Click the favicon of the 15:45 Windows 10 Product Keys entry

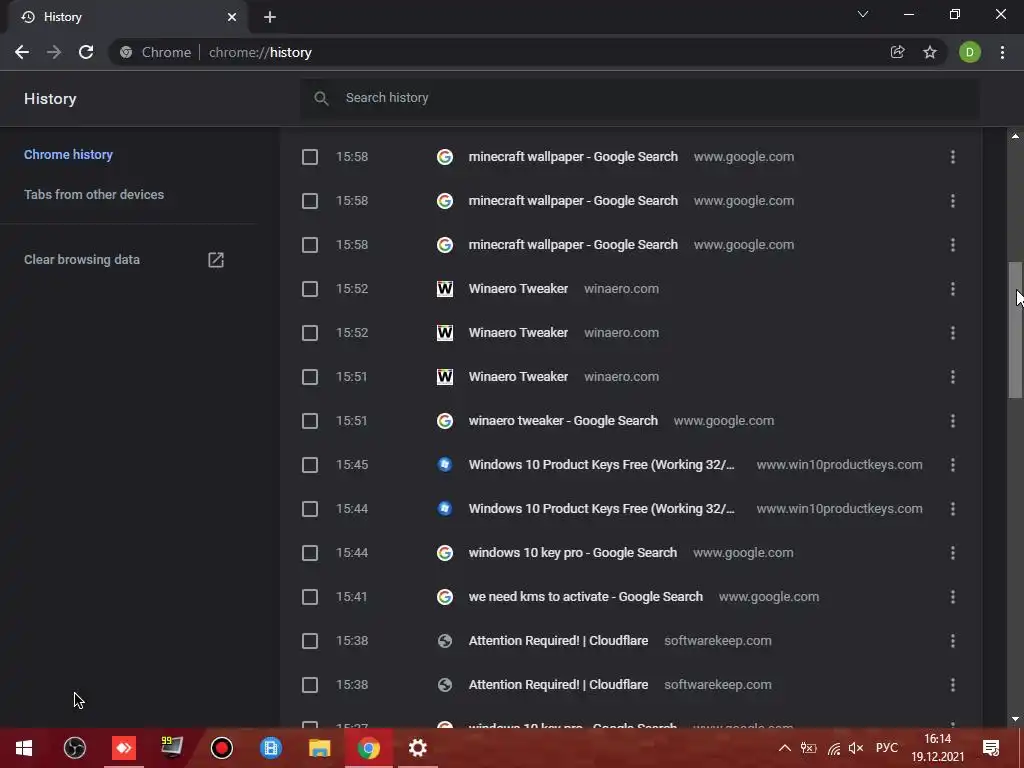pyautogui.click(x=445, y=465)
